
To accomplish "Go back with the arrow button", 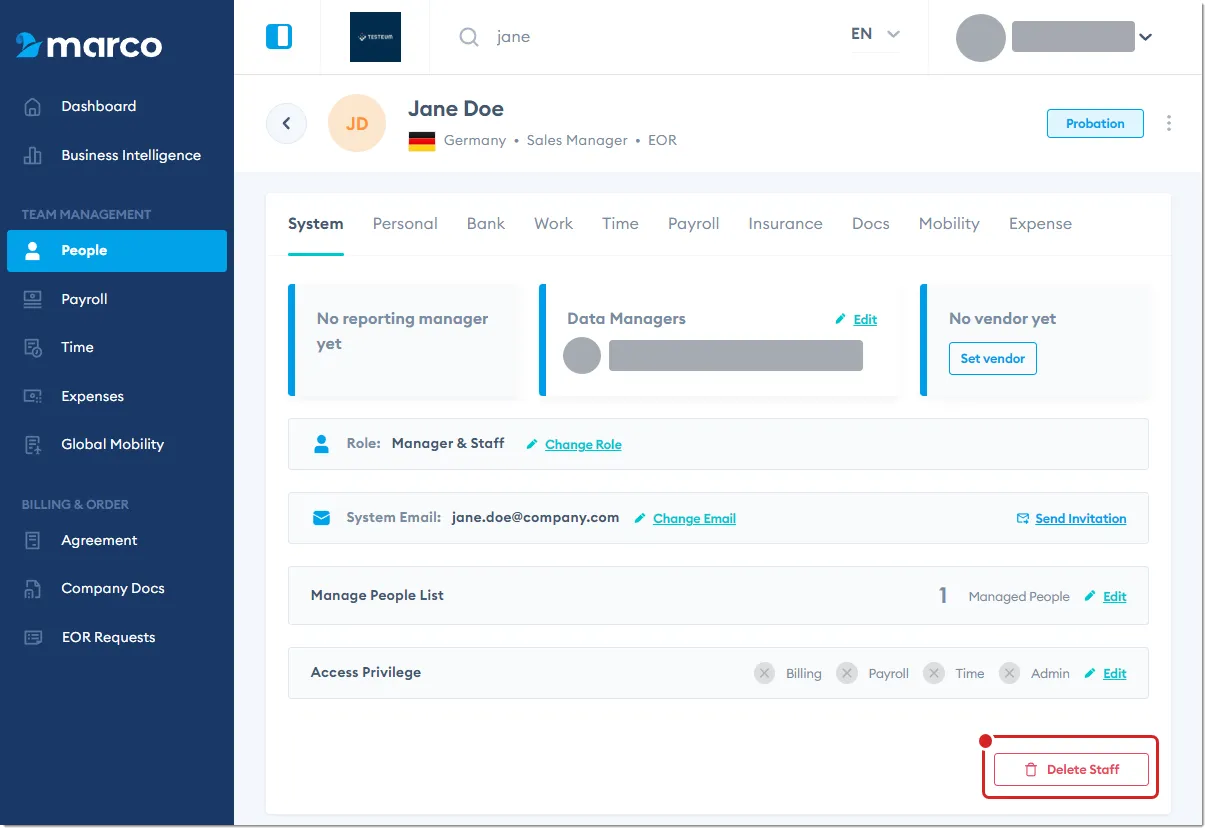I will pyautogui.click(x=286, y=123).
